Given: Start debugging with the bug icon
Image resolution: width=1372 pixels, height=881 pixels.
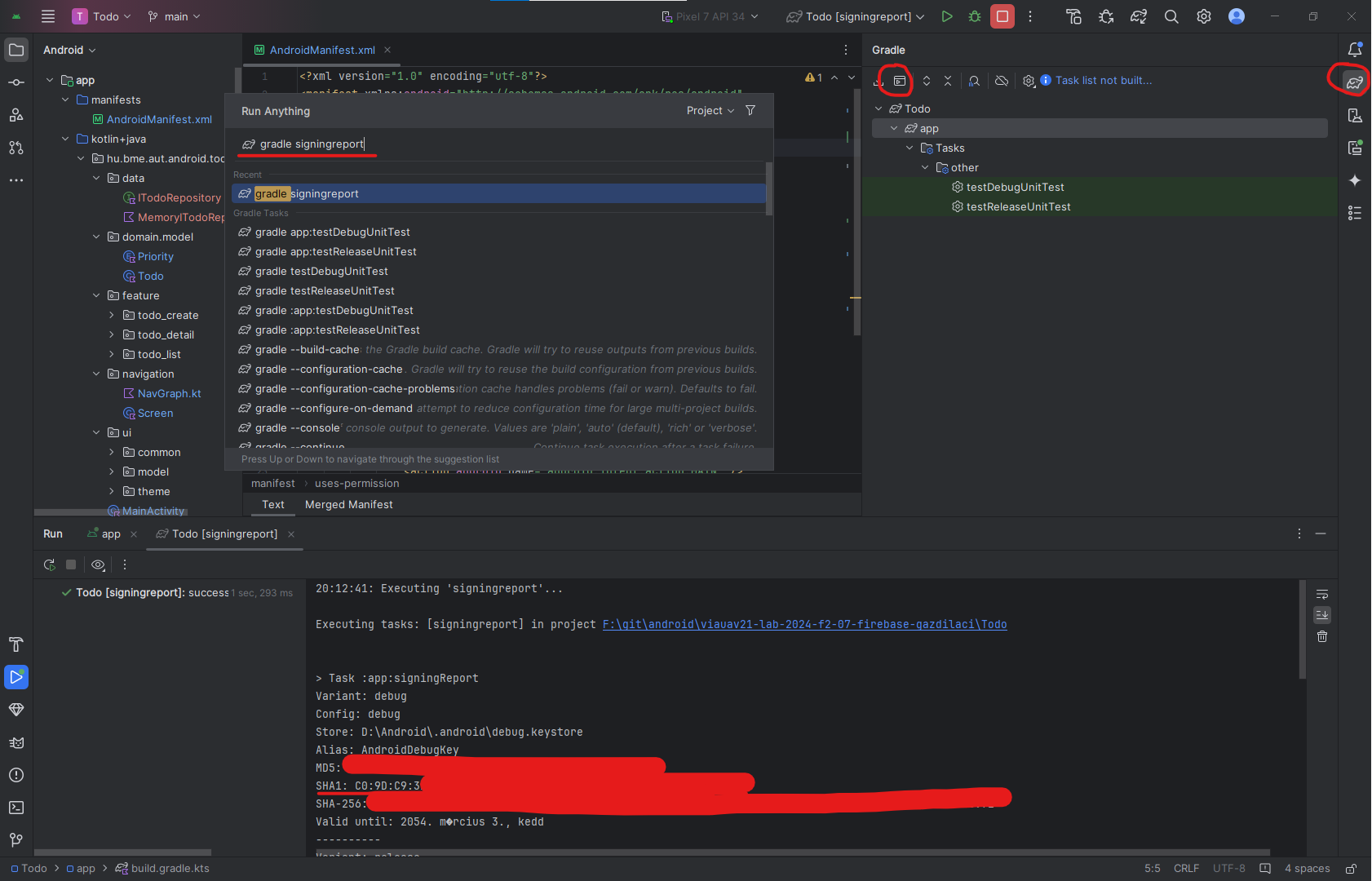Looking at the screenshot, I should click(975, 16).
